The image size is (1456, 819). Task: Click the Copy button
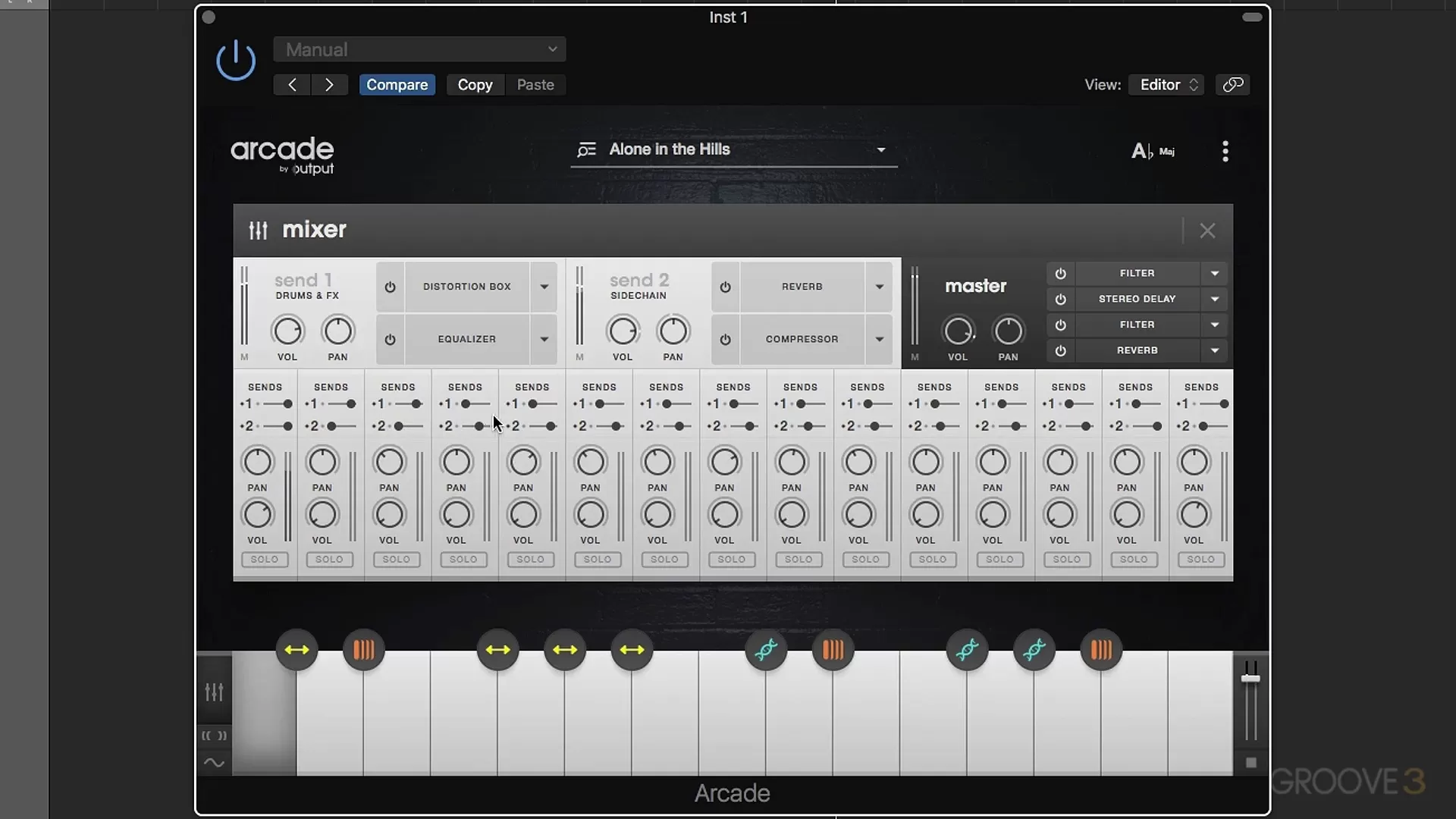[475, 85]
